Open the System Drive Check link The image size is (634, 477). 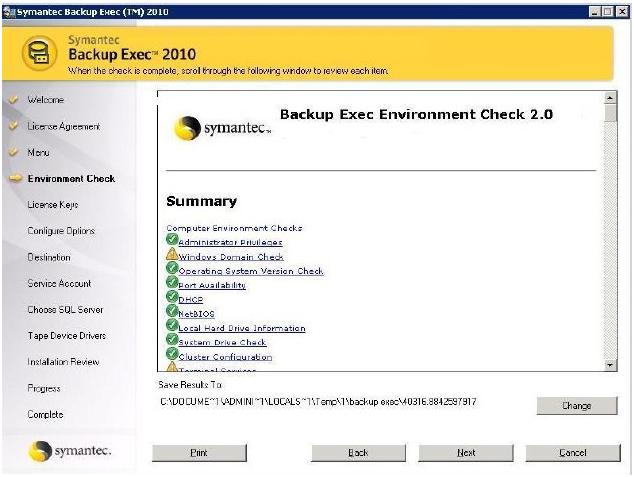pyautogui.click(x=222, y=343)
